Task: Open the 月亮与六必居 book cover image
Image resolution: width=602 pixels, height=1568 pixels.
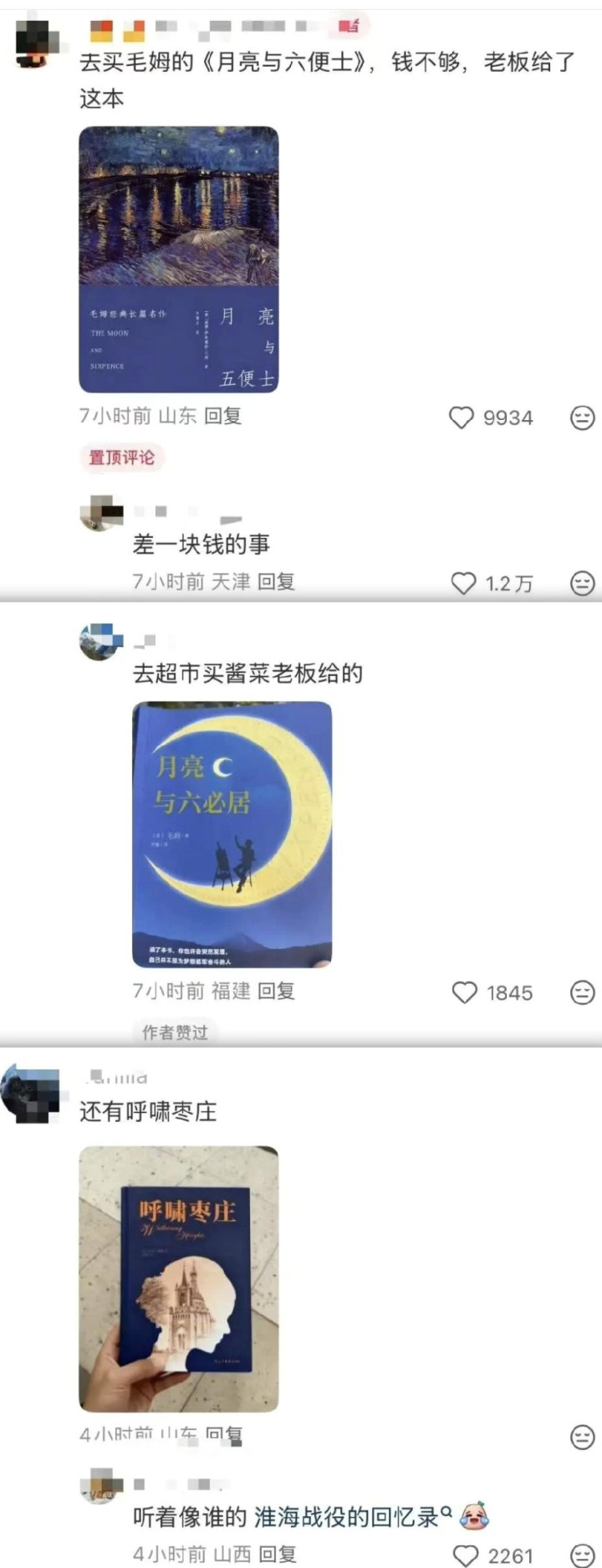Action: [x=232, y=834]
